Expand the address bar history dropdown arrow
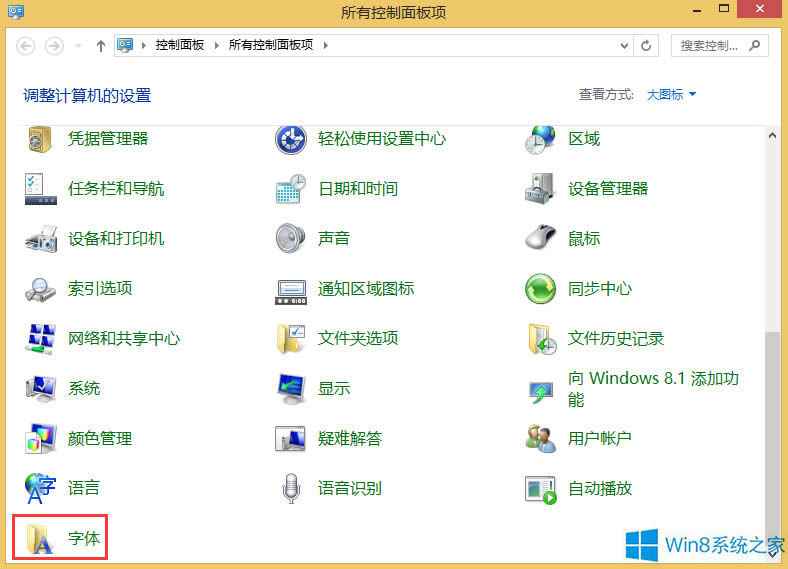 pyautogui.click(x=625, y=45)
